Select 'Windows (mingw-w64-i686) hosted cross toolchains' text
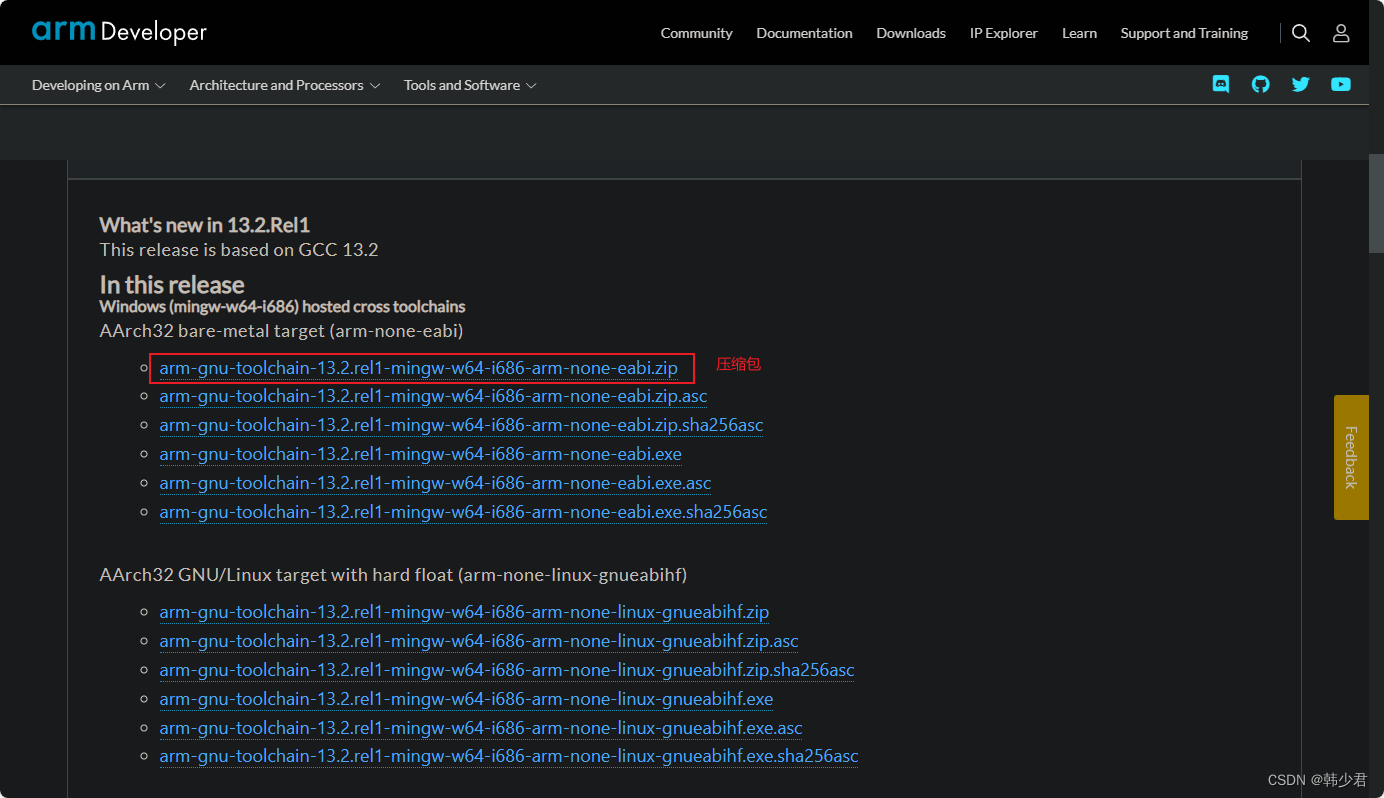 click(282, 307)
